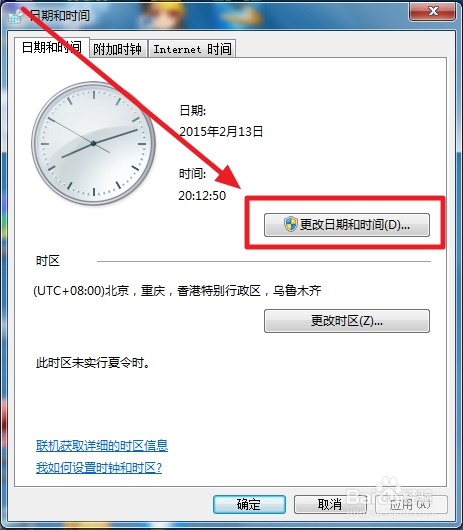The image size is (463, 530).
Task: Open the 我如何设置时钟和时区? help link
Action: 99,467
